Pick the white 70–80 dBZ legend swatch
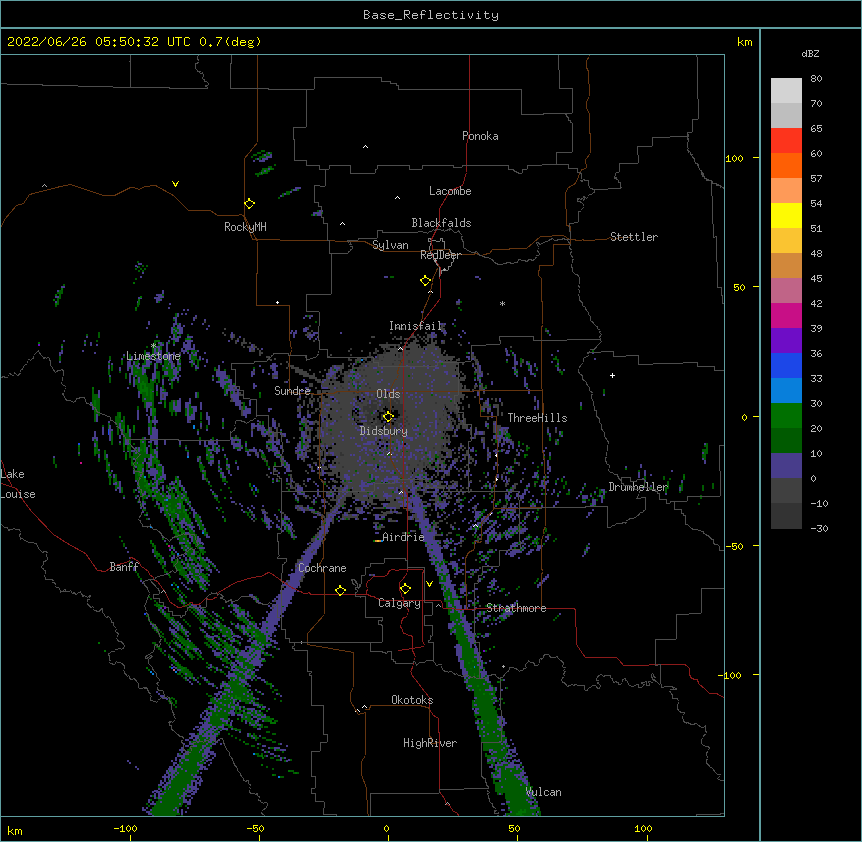The height and width of the screenshot is (842, 862). tap(786, 91)
